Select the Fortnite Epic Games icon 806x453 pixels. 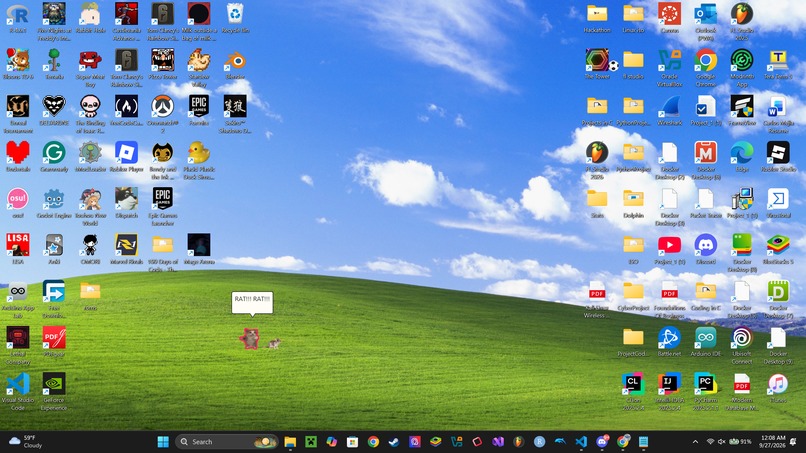[x=199, y=107]
